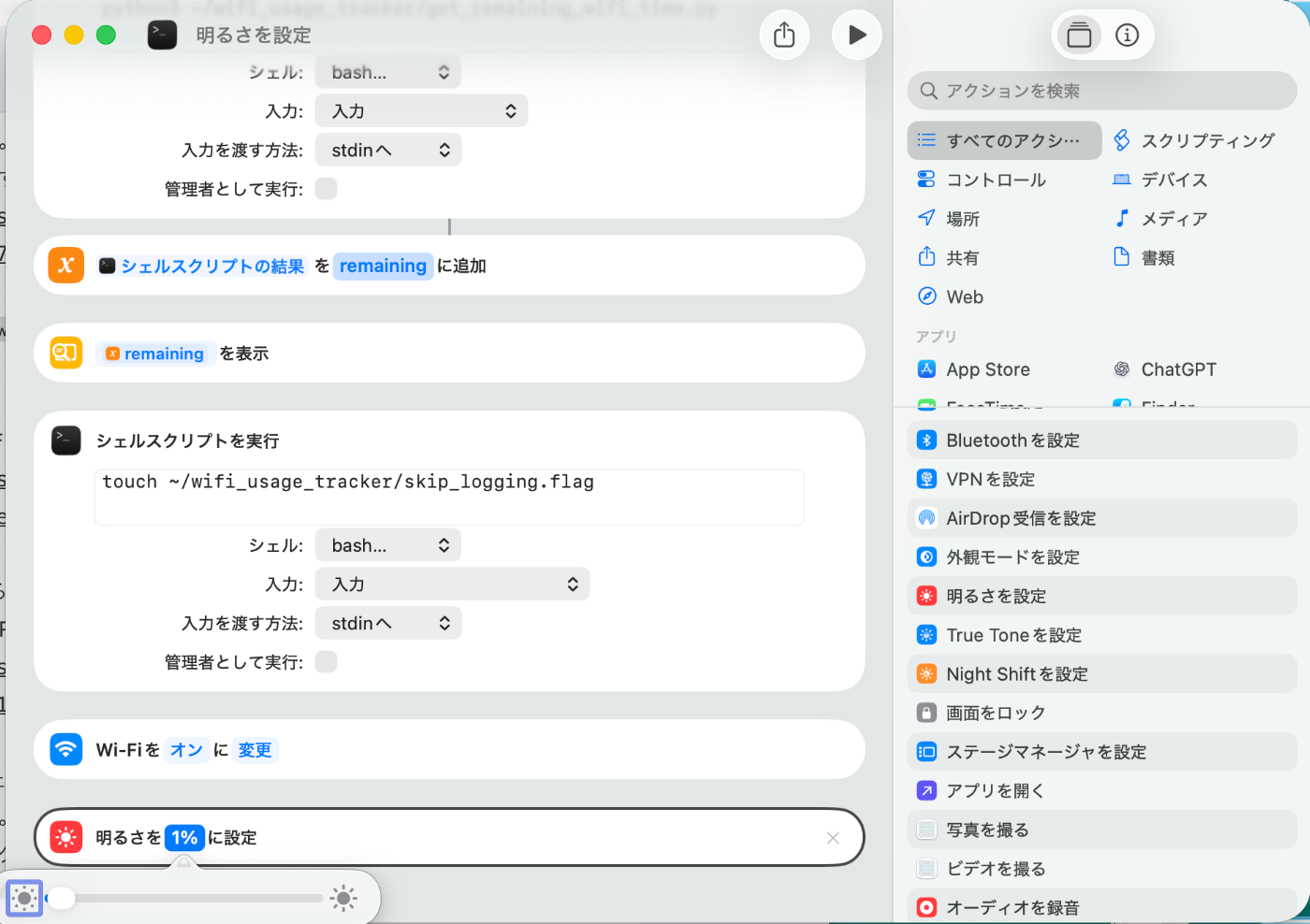
Task: Select the 書類 category
Action: tap(1144, 258)
